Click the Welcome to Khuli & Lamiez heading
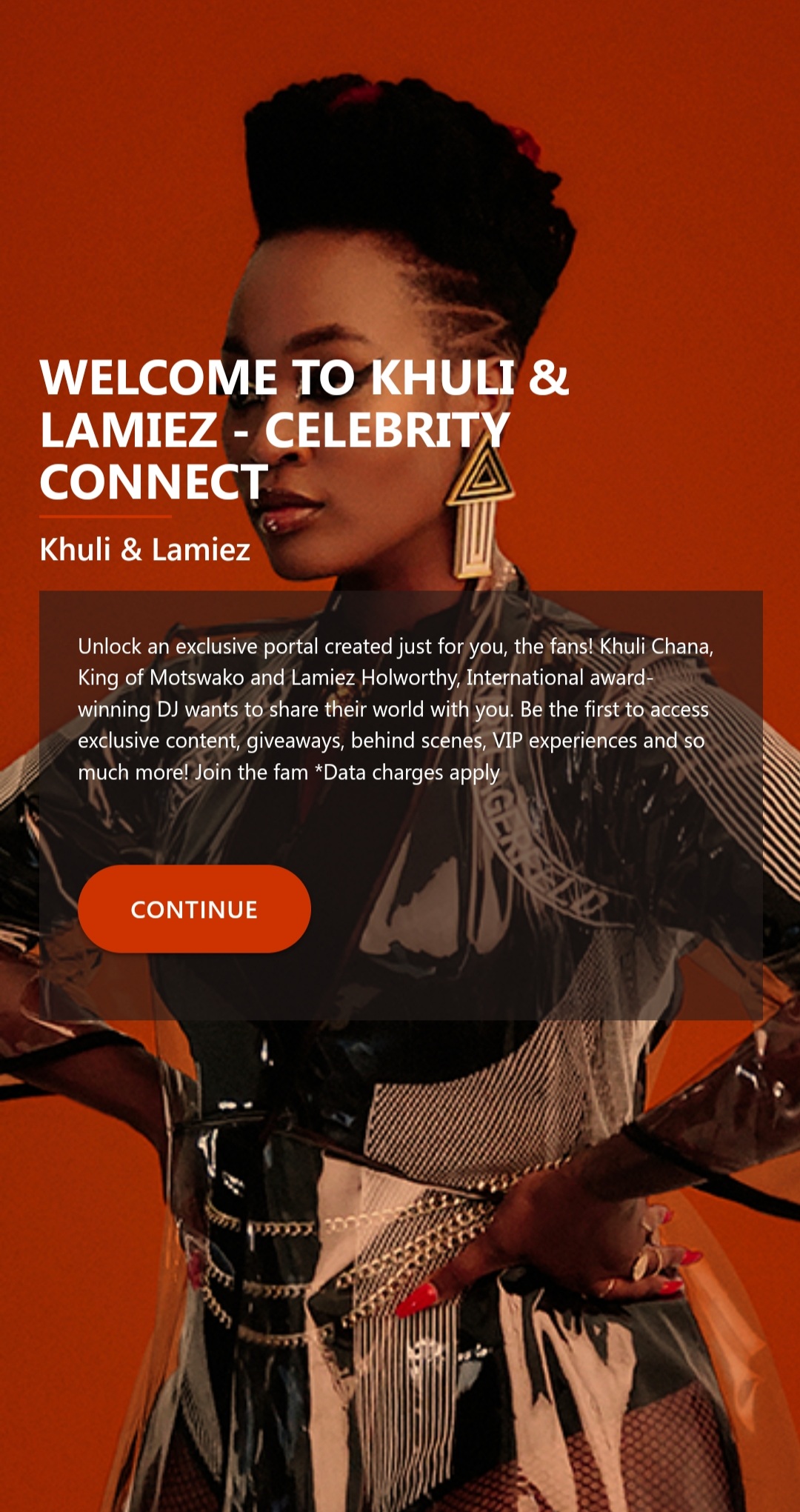This screenshot has height=1512, width=800. [304, 430]
